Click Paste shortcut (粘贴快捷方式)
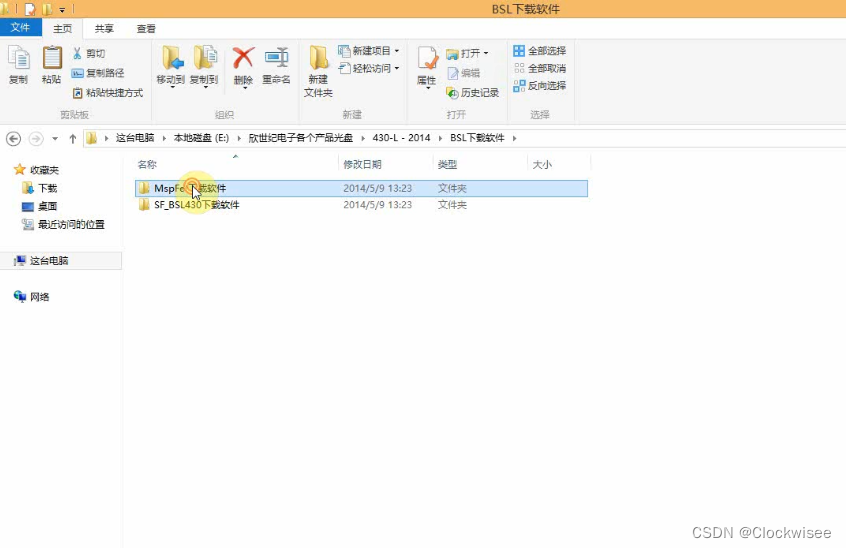The height and width of the screenshot is (548, 846). [107, 93]
